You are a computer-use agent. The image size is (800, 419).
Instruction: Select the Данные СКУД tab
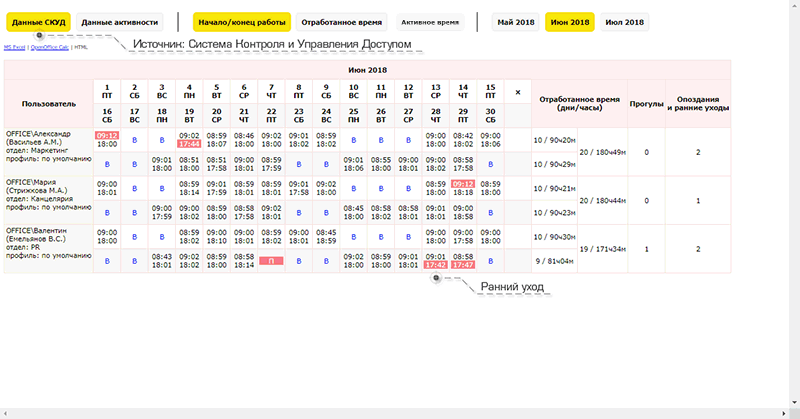pyautogui.click(x=39, y=22)
